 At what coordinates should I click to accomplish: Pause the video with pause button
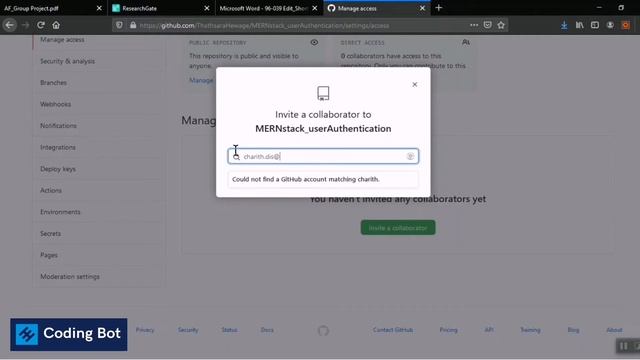point(624,346)
